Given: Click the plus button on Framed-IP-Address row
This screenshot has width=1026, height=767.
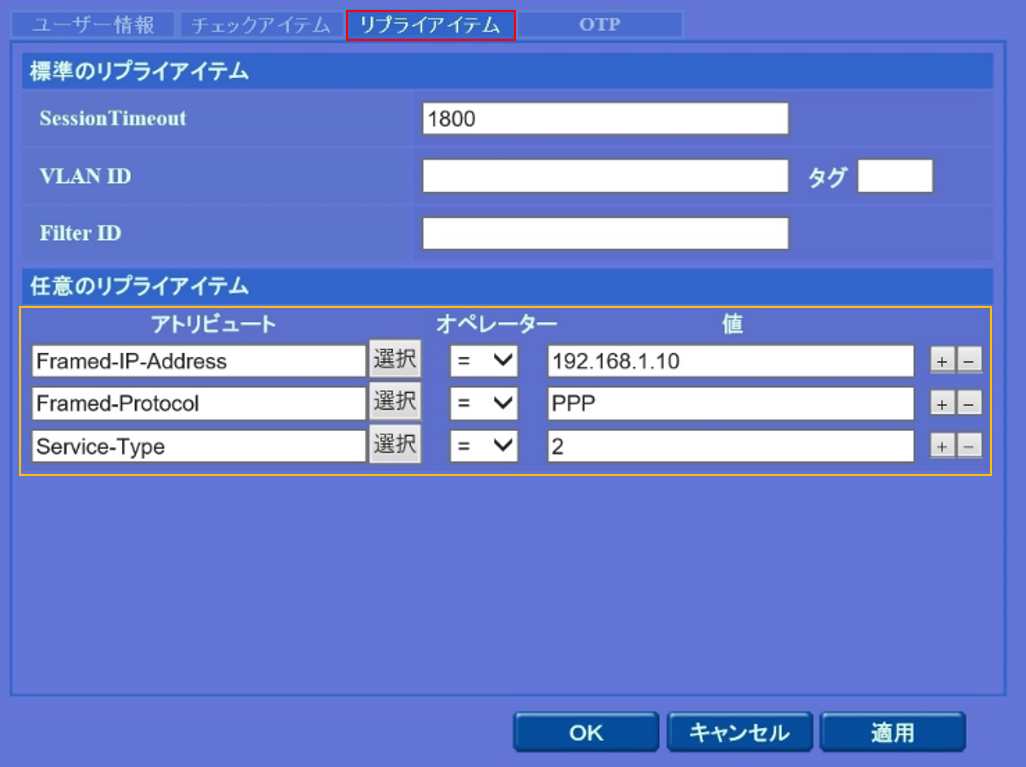Looking at the screenshot, I should [942, 361].
